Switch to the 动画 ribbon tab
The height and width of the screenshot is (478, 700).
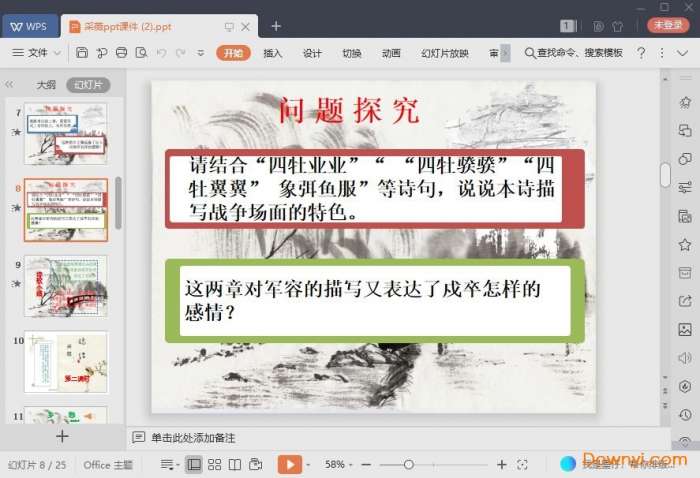click(x=391, y=53)
